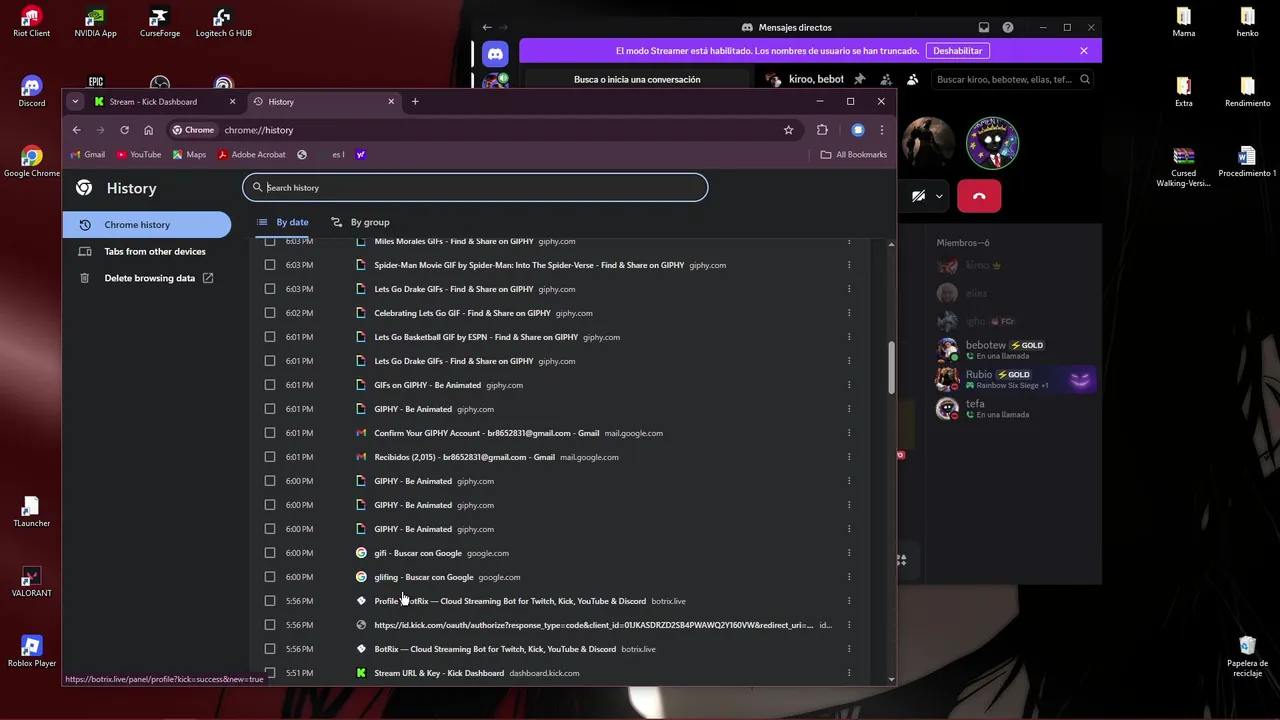The image size is (1280, 720).
Task: Open BotRix Cloud Streaming Bot history link
Action: pos(495,649)
